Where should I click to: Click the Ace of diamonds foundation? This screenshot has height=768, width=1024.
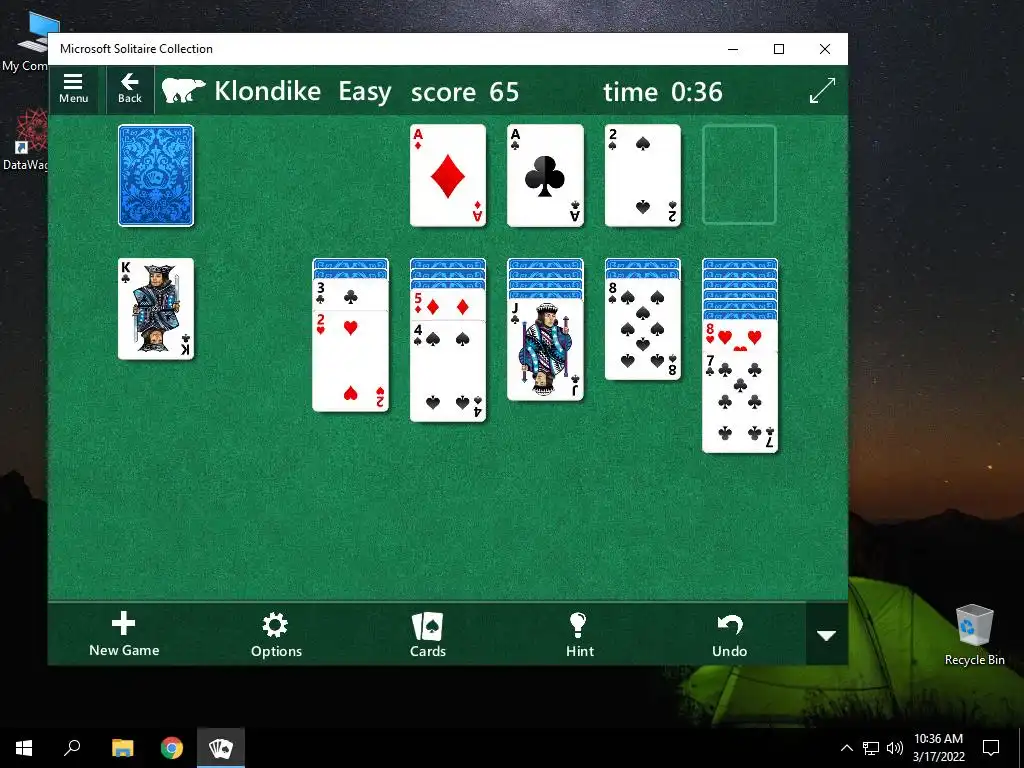click(448, 176)
